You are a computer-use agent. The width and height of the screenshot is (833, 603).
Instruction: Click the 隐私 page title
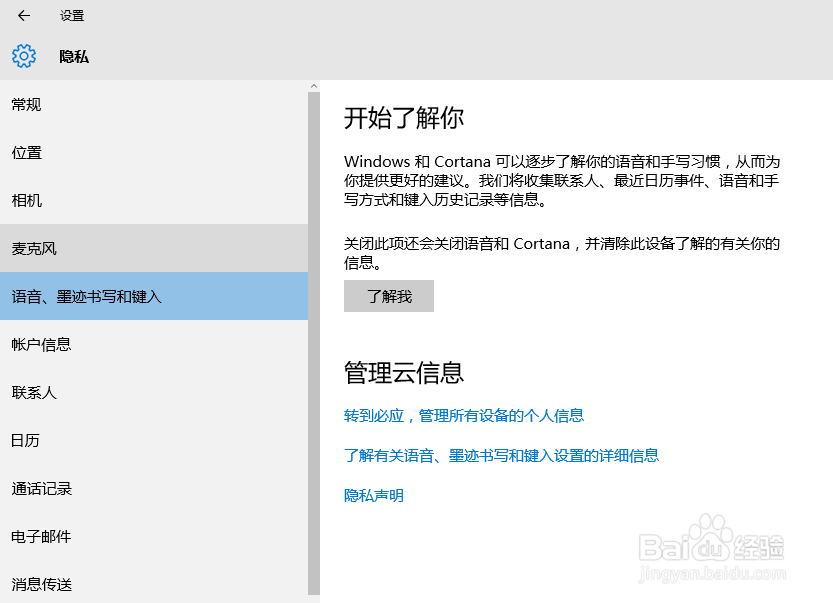tap(74, 56)
